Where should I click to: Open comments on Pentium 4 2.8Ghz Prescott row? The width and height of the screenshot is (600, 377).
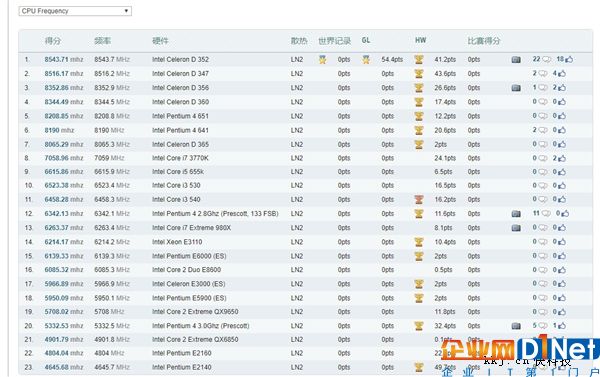[x=546, y=214]
